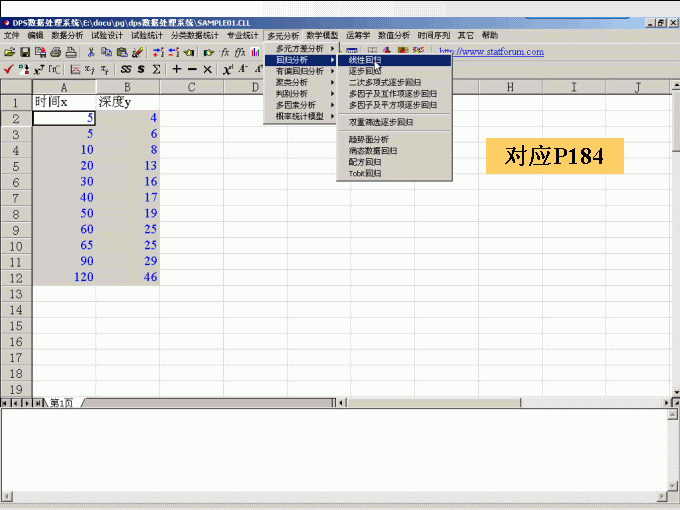Select 线性回归 from the regression submenu
This screenshot has width=680, height=510.
click(365, 60)
